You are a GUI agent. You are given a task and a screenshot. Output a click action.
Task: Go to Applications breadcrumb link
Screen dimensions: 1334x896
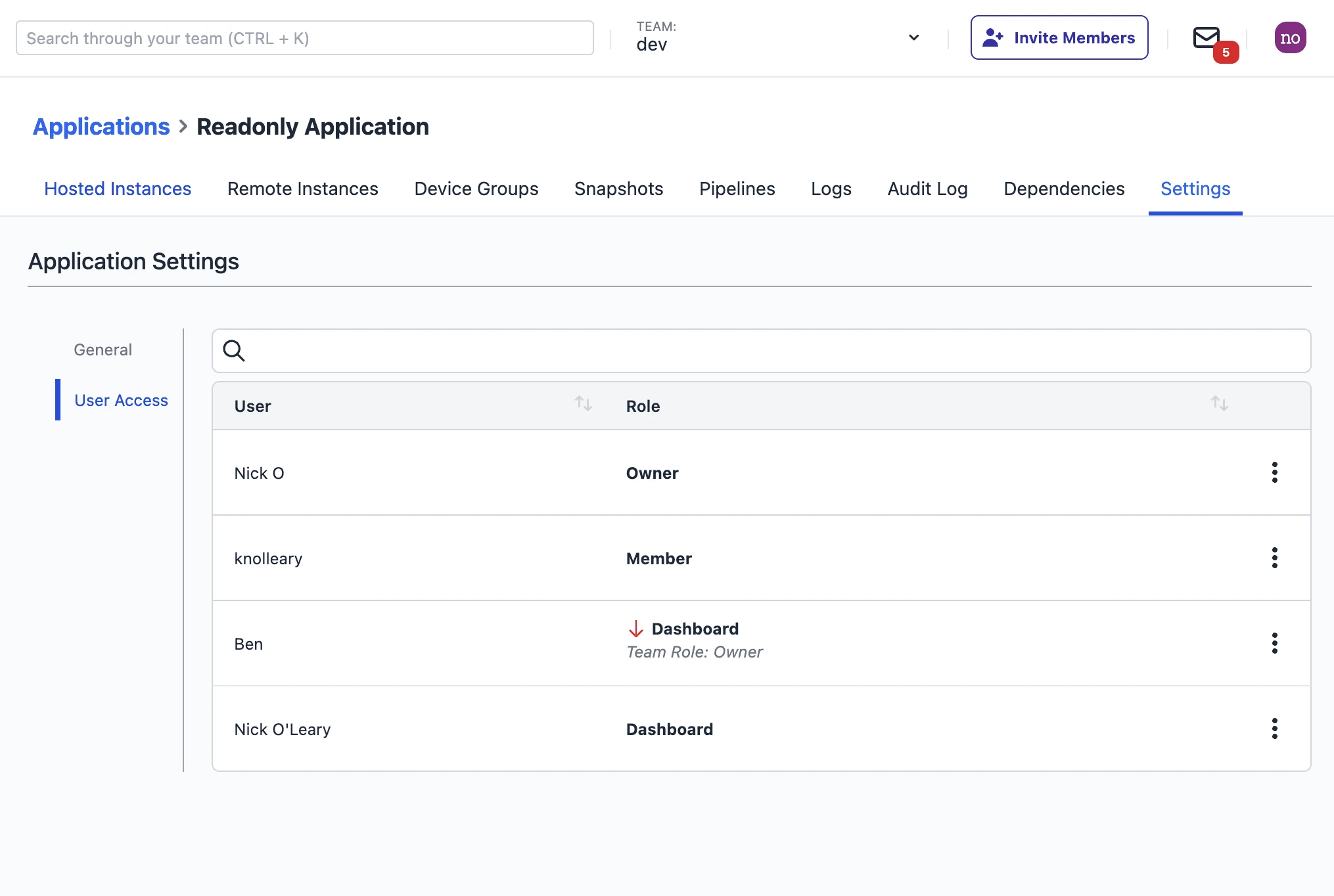101,126
